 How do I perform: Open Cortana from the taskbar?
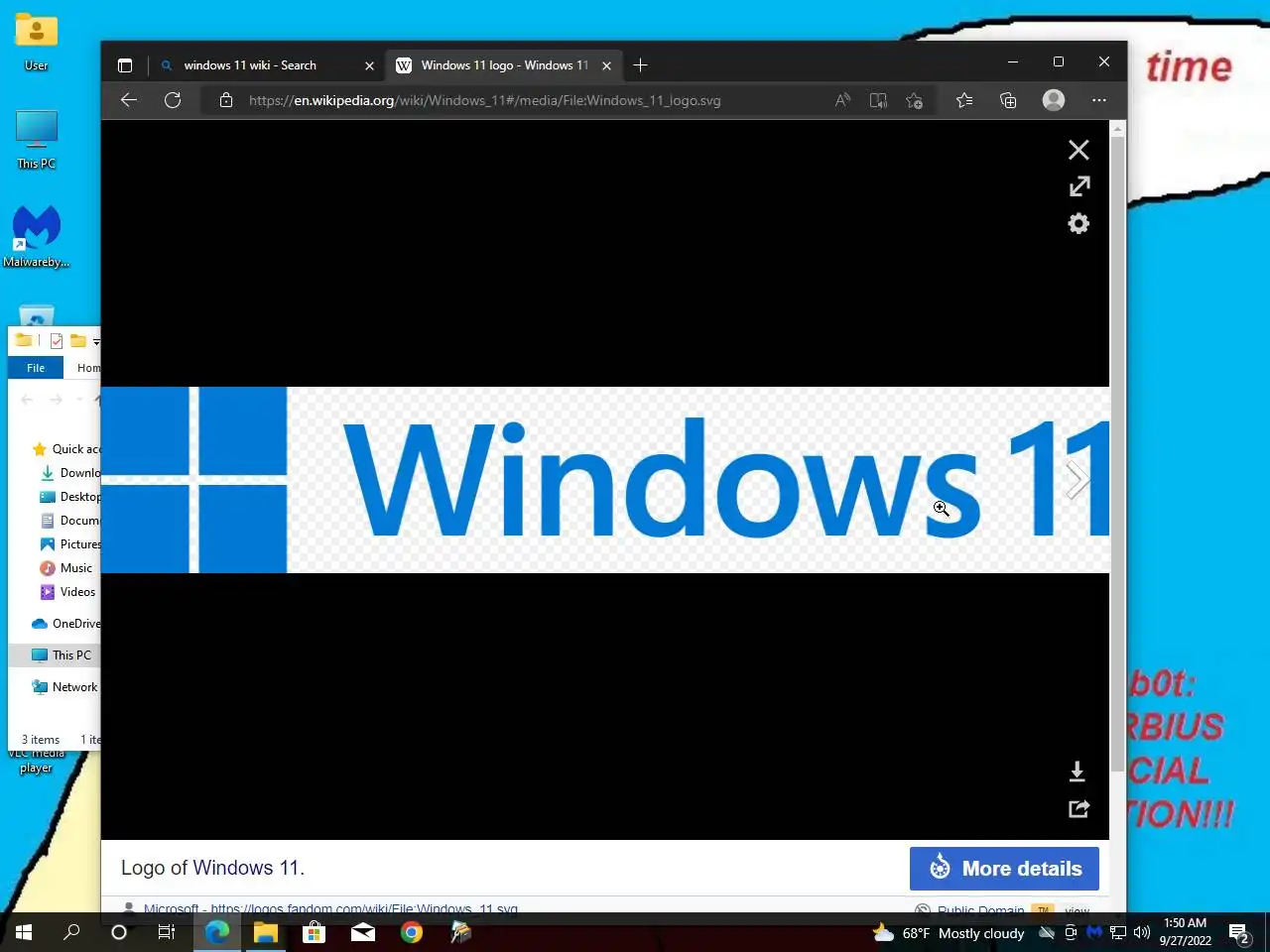(119, 932)
